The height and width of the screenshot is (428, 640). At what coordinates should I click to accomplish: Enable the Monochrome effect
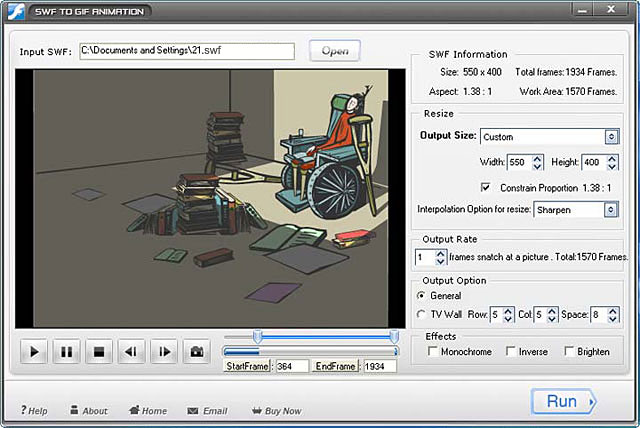pos(433,351)
